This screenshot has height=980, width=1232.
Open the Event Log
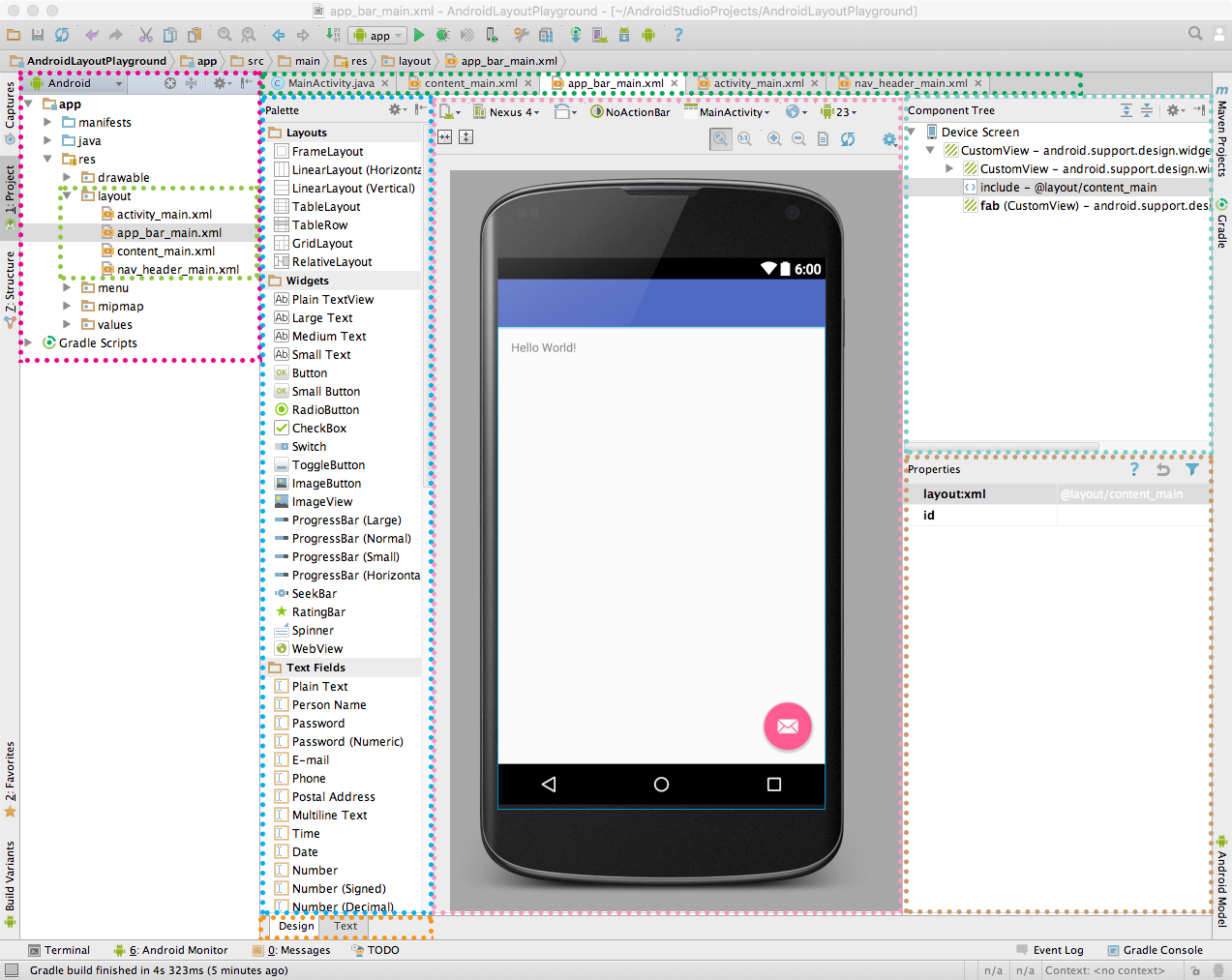1058,949
